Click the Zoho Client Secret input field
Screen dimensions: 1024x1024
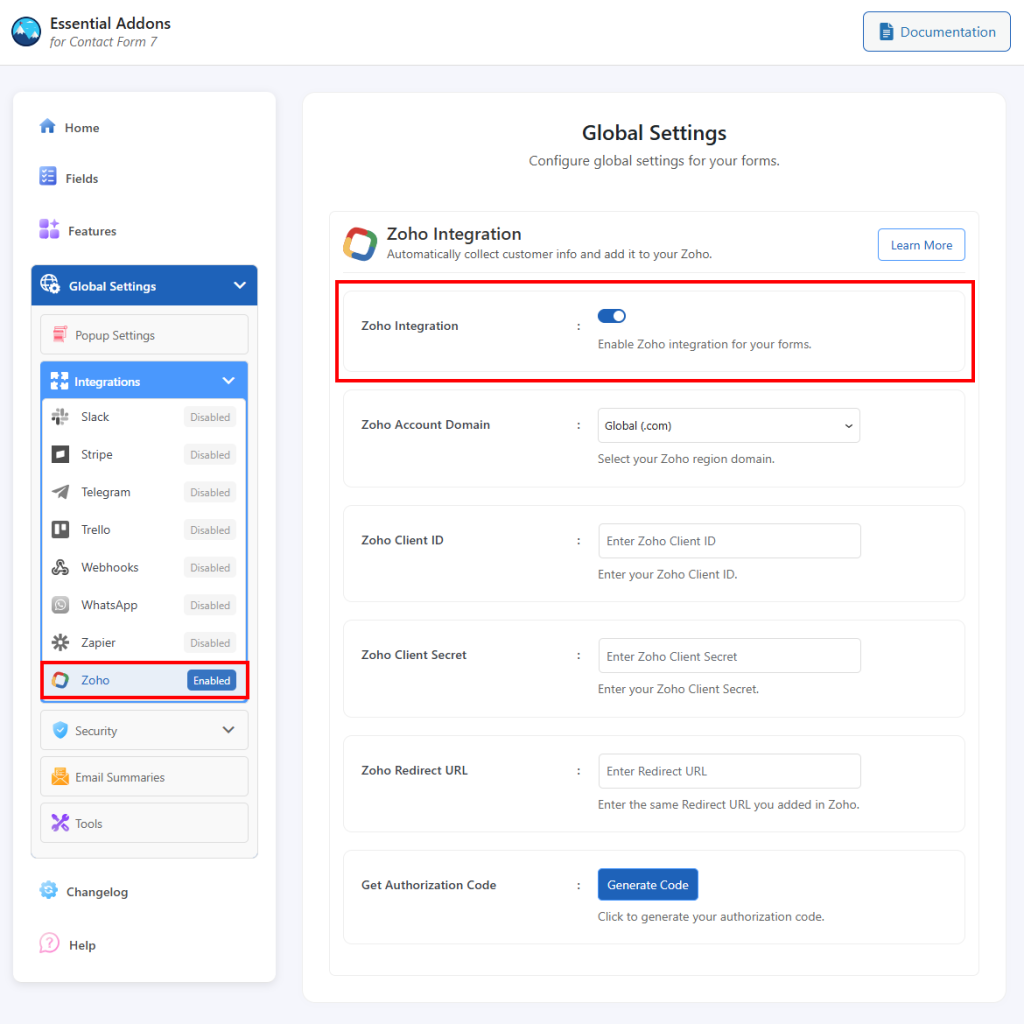[x=729, y=656]
